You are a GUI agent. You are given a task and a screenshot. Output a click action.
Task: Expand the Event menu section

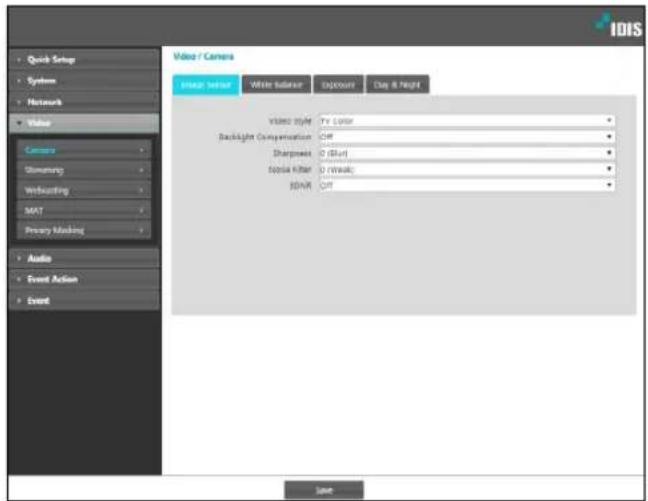tap(84, 301)
